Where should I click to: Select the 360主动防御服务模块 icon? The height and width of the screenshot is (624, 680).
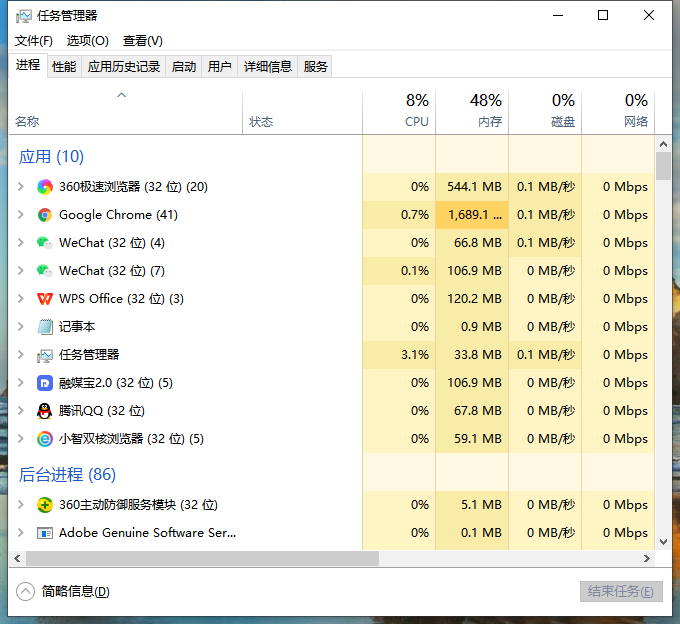(x=45, y=505)
